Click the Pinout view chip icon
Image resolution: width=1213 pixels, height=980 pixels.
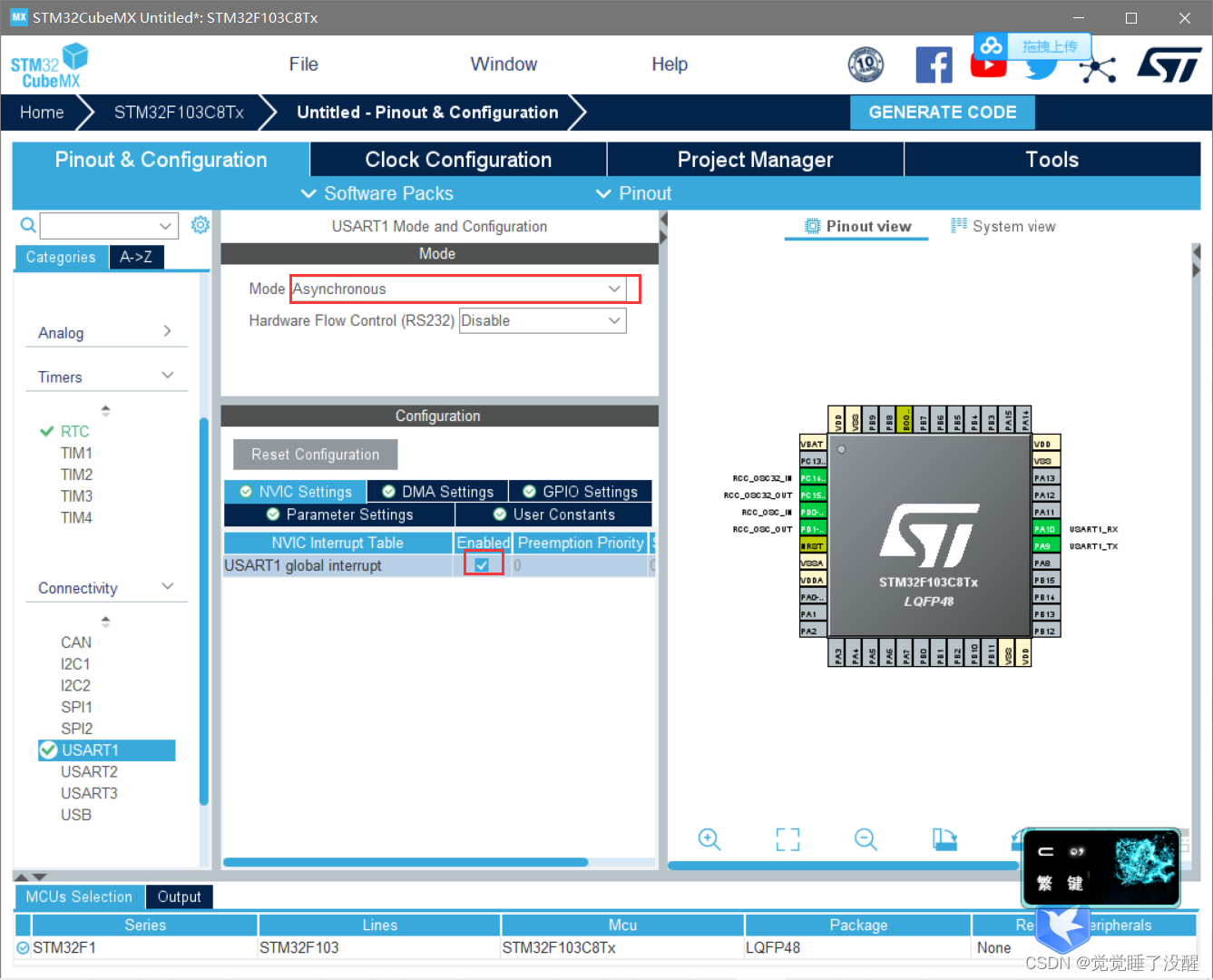click(812, 226)
